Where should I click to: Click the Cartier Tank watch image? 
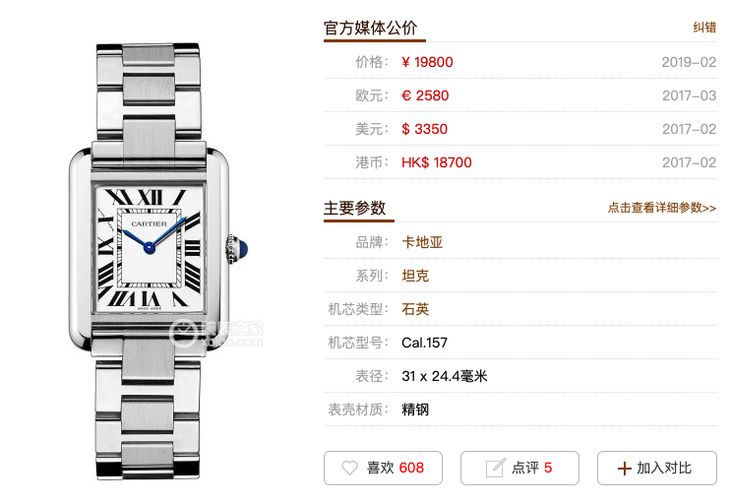point(156,261)
